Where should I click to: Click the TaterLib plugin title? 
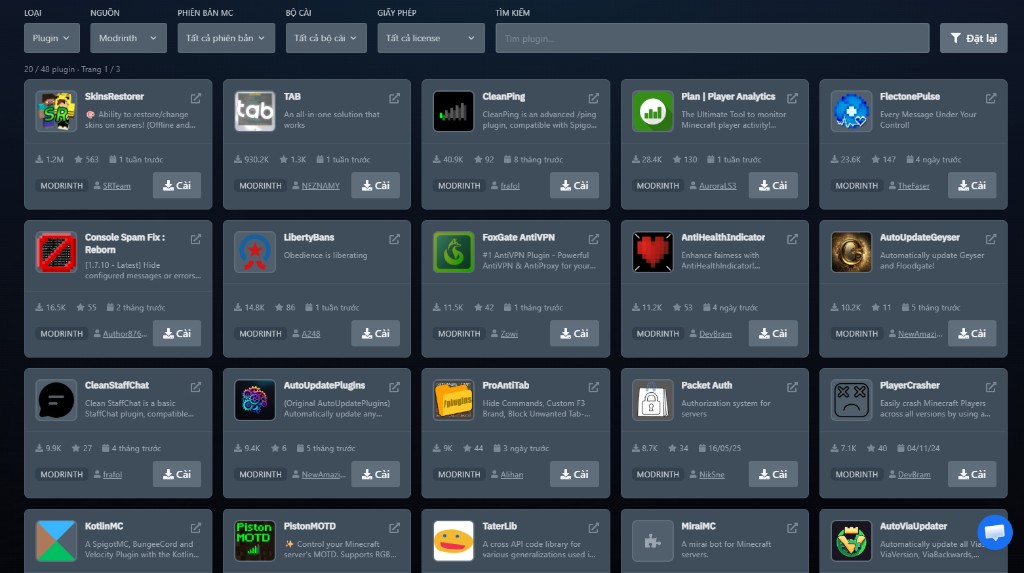[x=500, y=526]
